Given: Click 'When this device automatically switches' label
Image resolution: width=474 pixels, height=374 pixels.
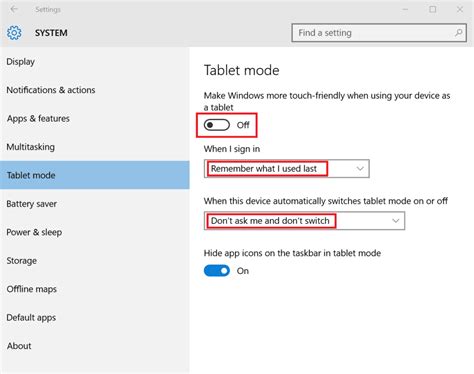Looking at the screenshot, I should point(326,201).
